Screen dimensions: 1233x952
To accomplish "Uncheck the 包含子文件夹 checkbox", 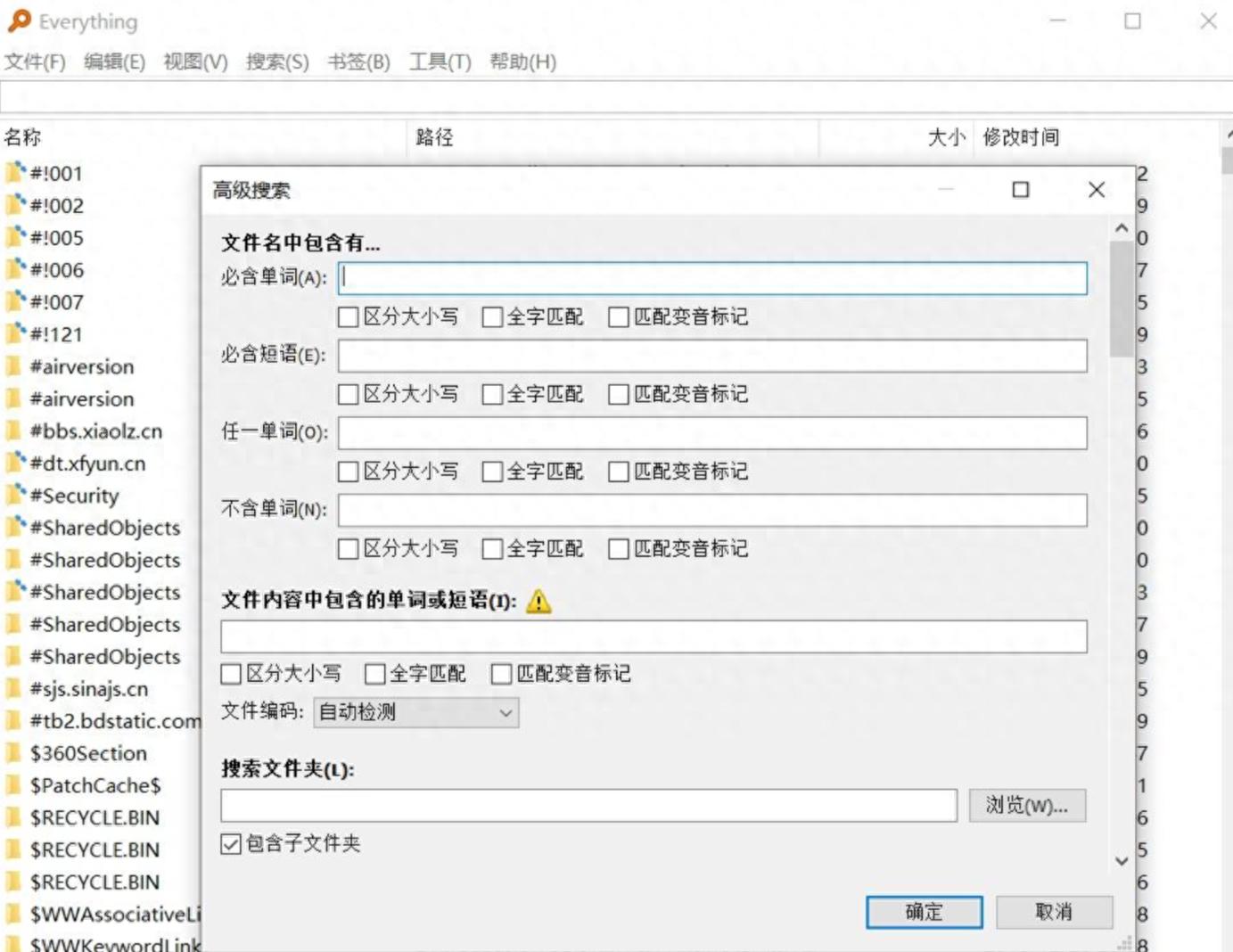I will tap(230, 843).
